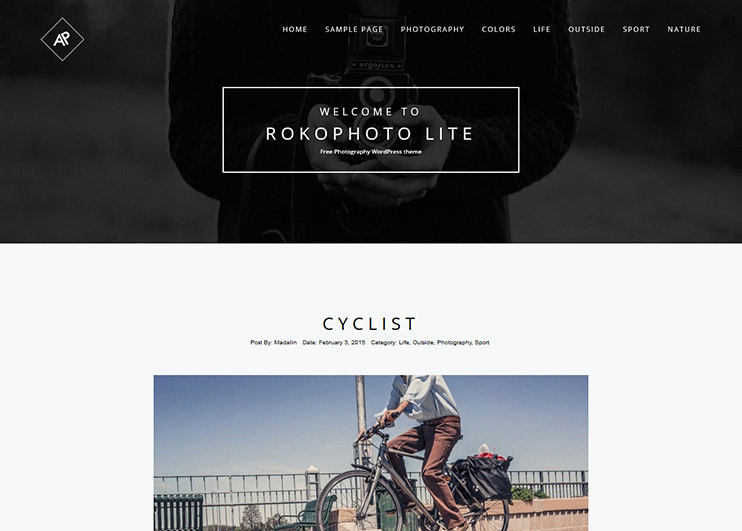Open the cyclist photo thumbnail
742x531 pixels.
tap(371, 453)
